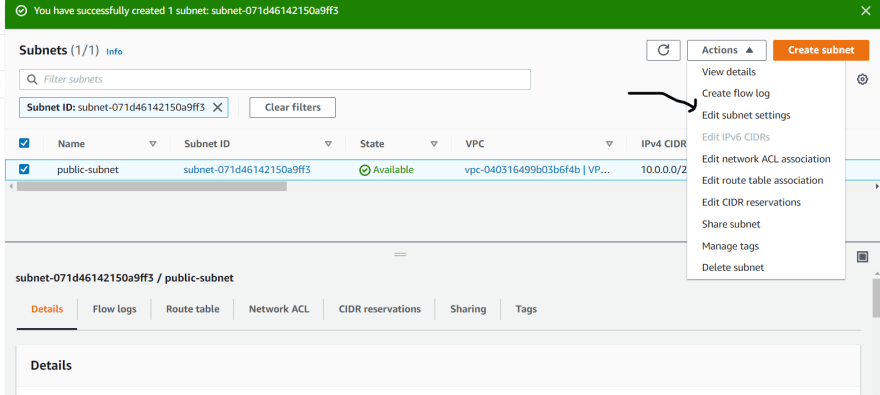Image resolution: width=880 pixels, height=395 pixels.
Task: Remove the Subnet ID filter chip
Action: pos(217,107)
